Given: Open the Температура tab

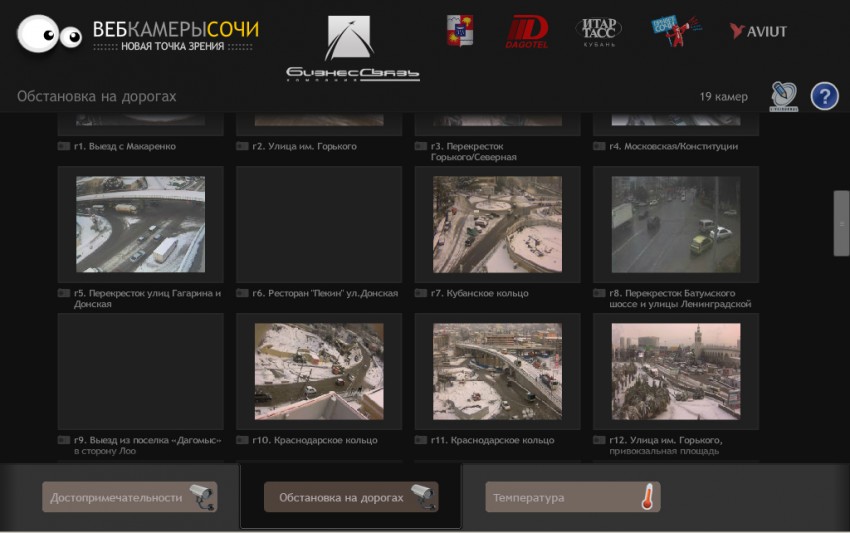Looking at the screenshot, I should point(573,497).
